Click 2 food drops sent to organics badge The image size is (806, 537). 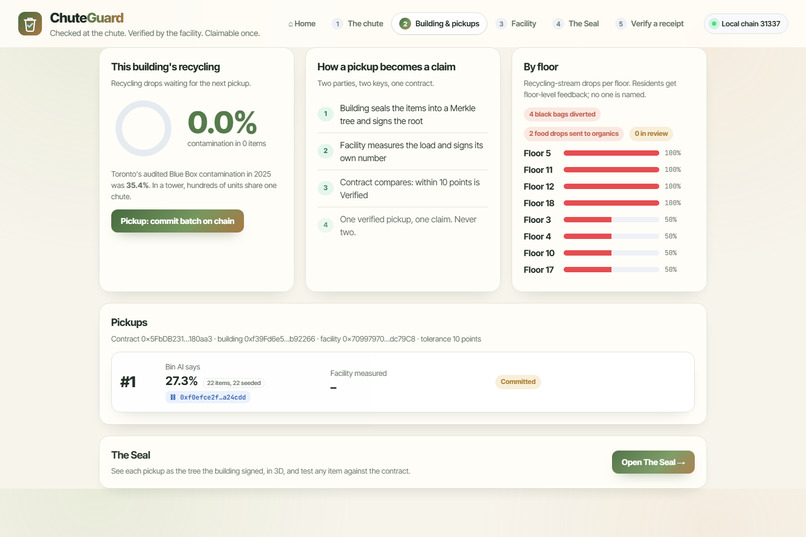click(x=574, y=134)
